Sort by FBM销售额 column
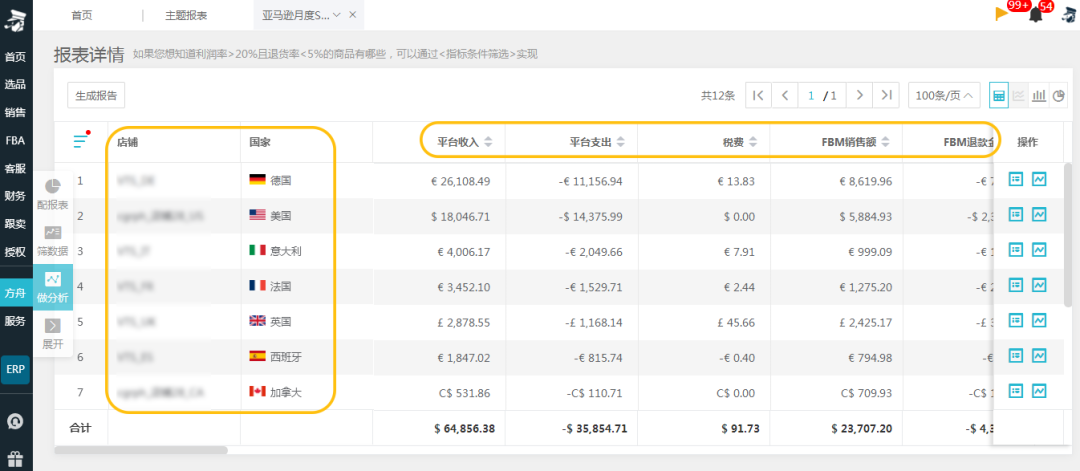The height and width of the screenshot is (471, 1080). click(885, 143)
